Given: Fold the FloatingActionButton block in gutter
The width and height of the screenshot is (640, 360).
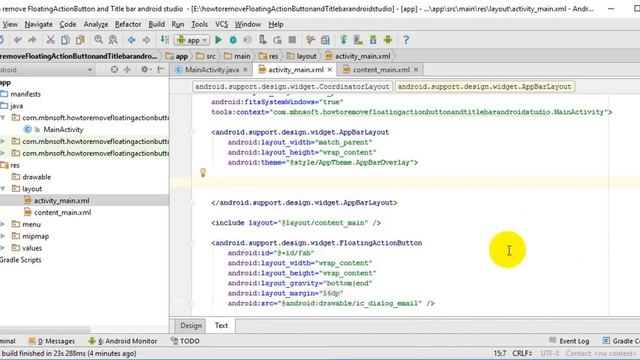Looking at the screenshot, I should (x=191, y=243).
